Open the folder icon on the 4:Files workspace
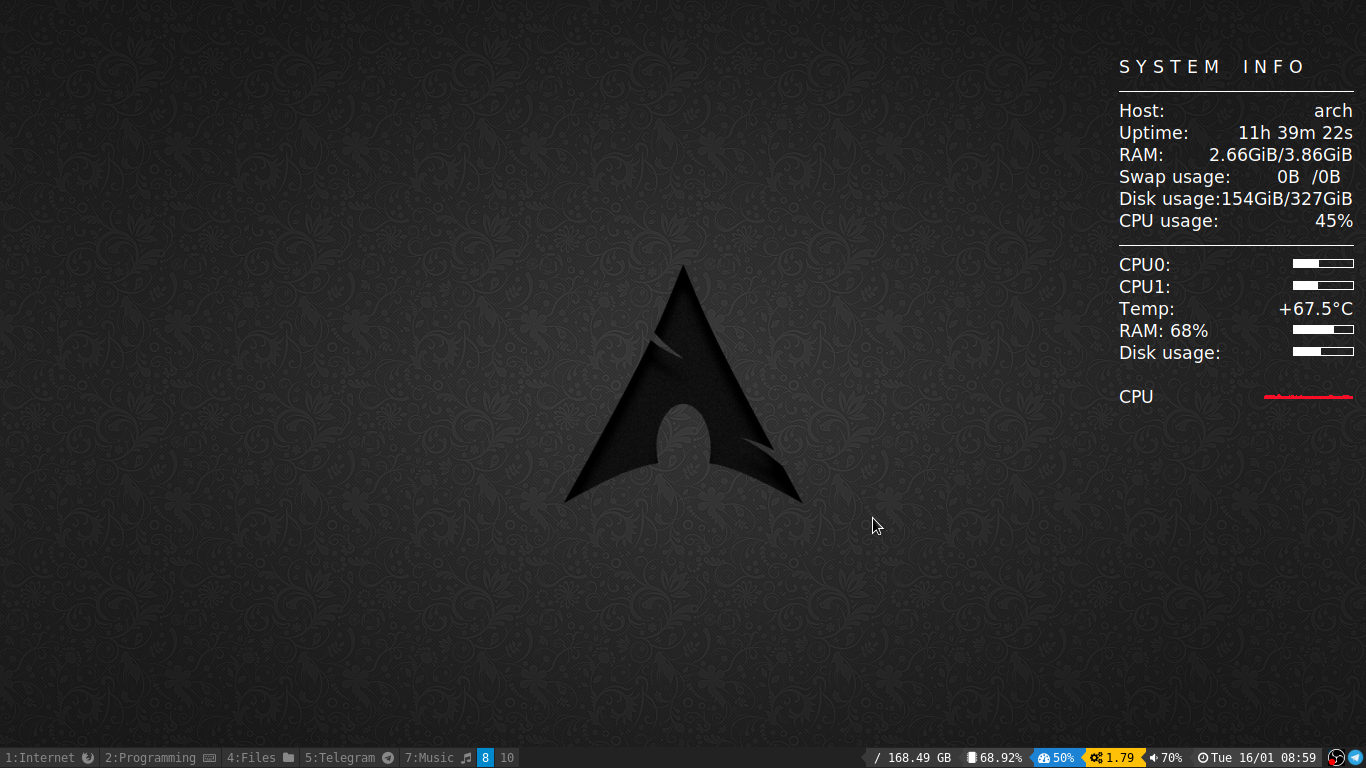1366x768 pixels. 289,757
